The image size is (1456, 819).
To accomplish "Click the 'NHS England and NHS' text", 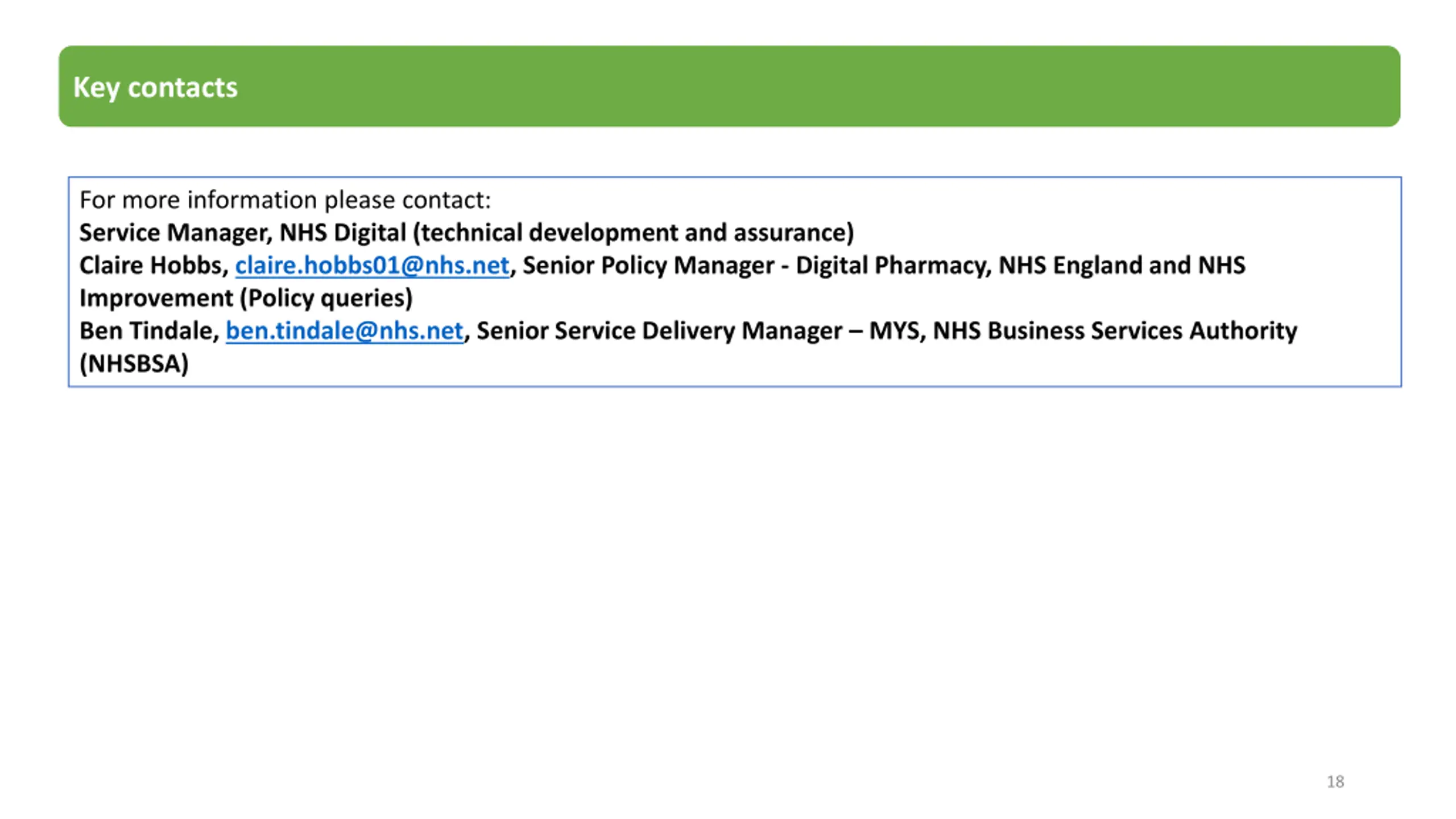I will (1122, 266).
